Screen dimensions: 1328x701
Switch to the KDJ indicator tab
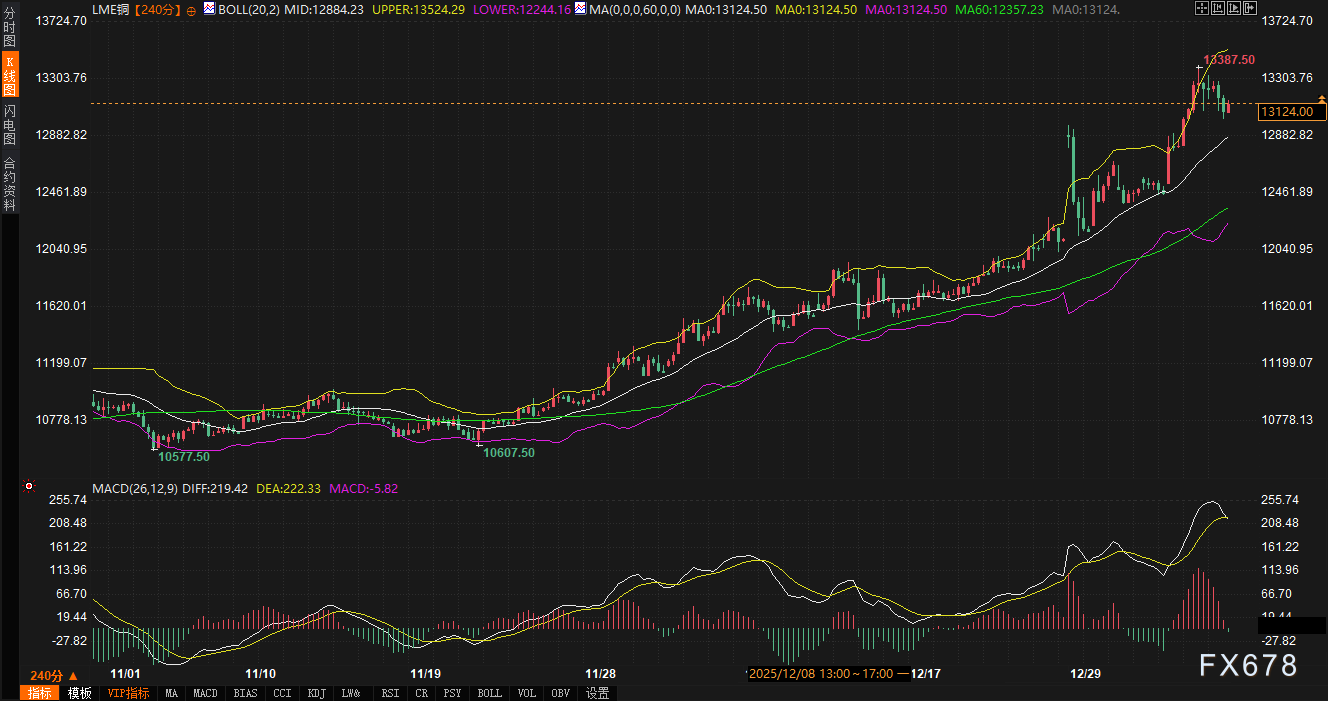[x=316, y=693]
